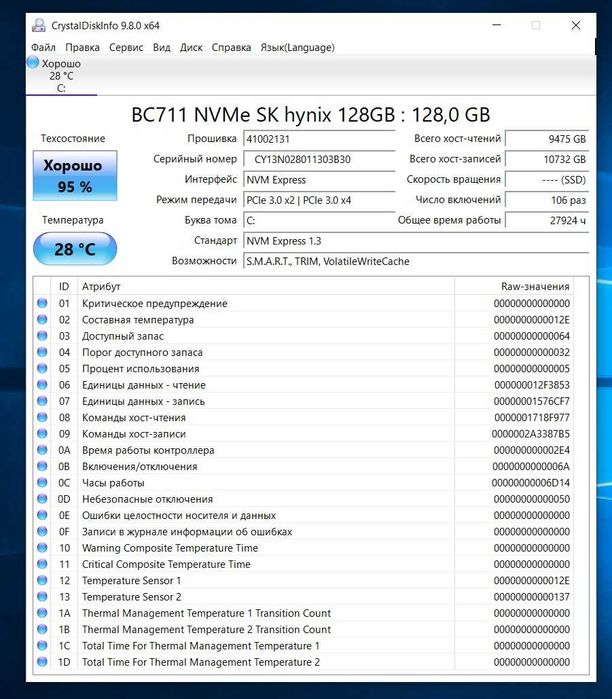This screenshot has width=612, height=699.
Task: Click status icon for Критическое предупреждение row
Action: pos(42,303)
